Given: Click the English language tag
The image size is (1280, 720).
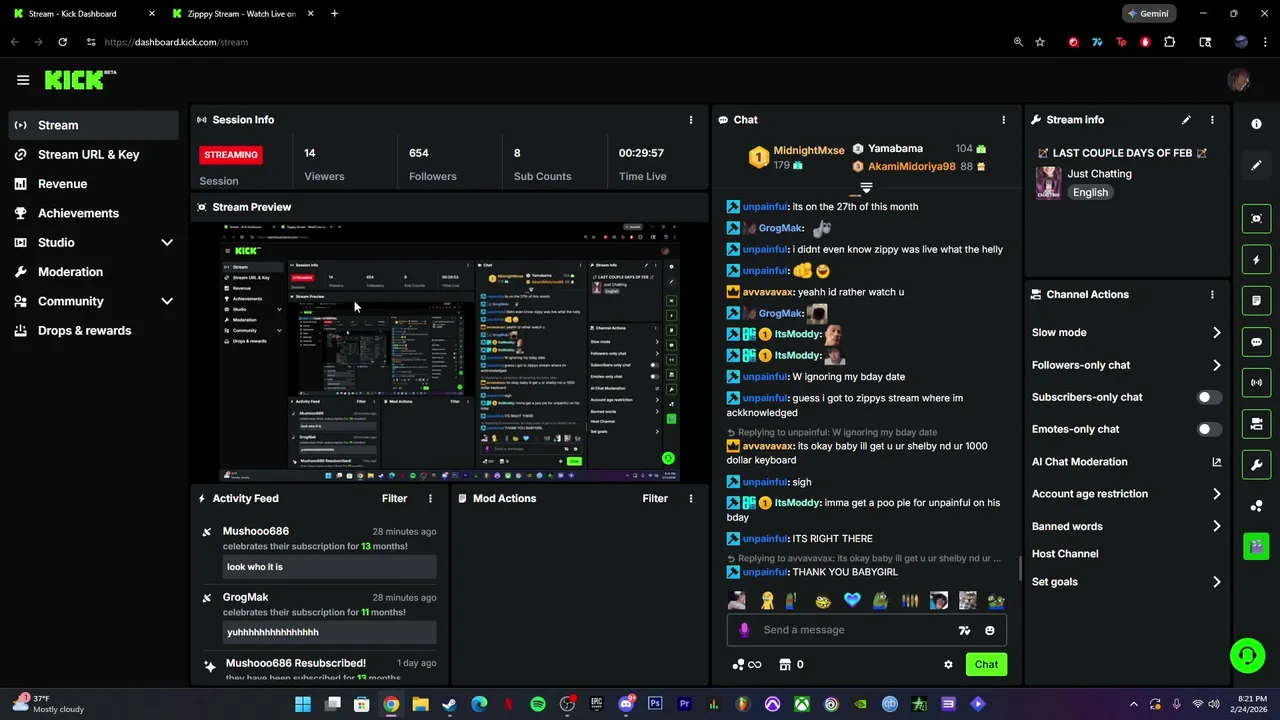Looking at the screenshot, I should point(1090,193).
